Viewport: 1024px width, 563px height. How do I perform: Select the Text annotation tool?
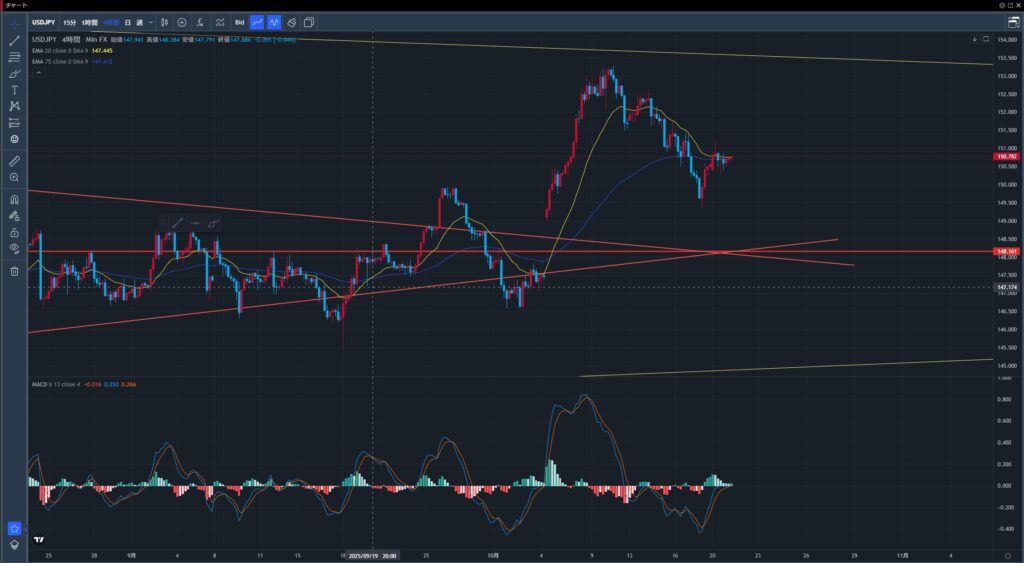(14, 90)
